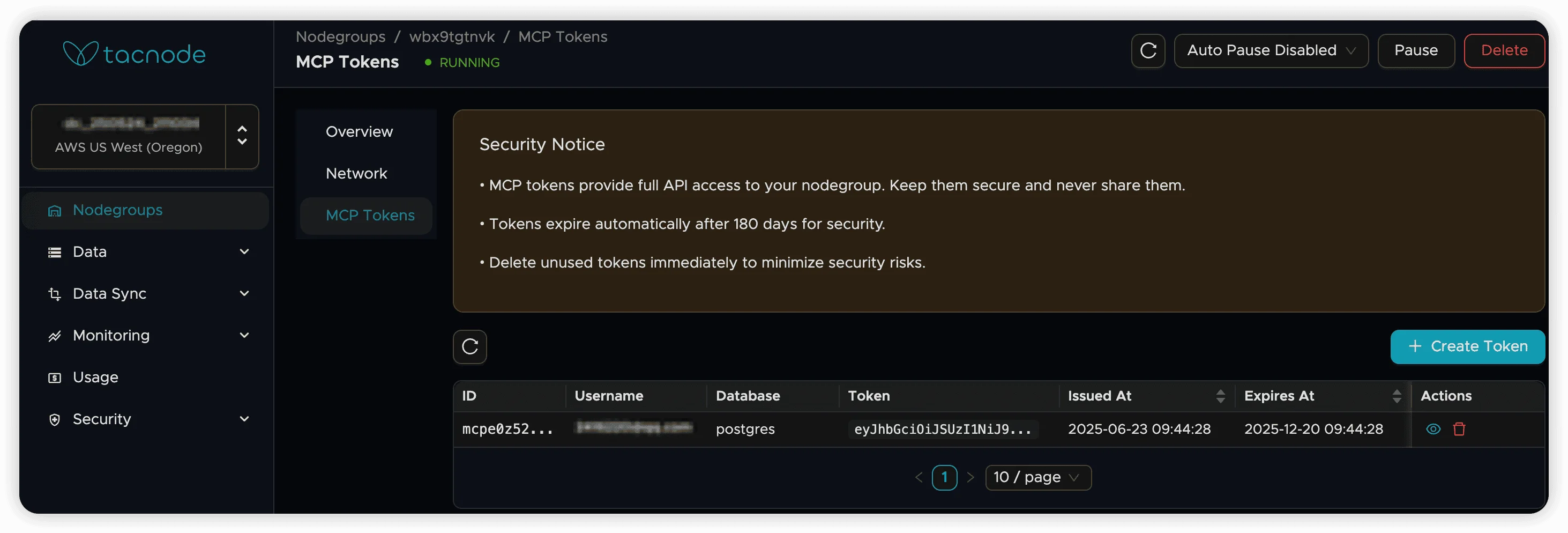Viewport: 1568px width, 533px height.
Task: Refresh nodegroup status in header
Action: tap(1148, 50)
